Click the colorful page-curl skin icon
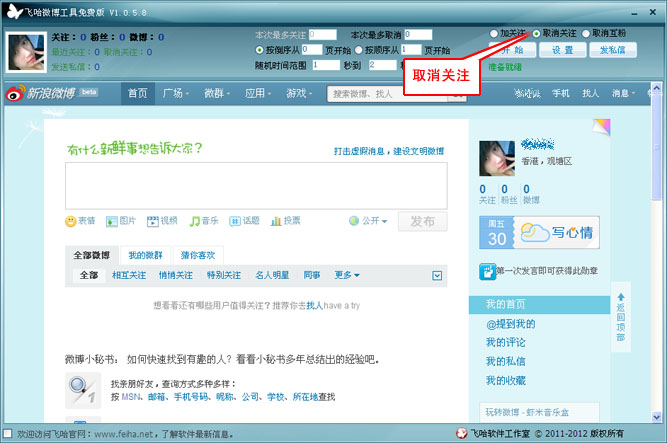667x443 pixels. coord(601,127)
